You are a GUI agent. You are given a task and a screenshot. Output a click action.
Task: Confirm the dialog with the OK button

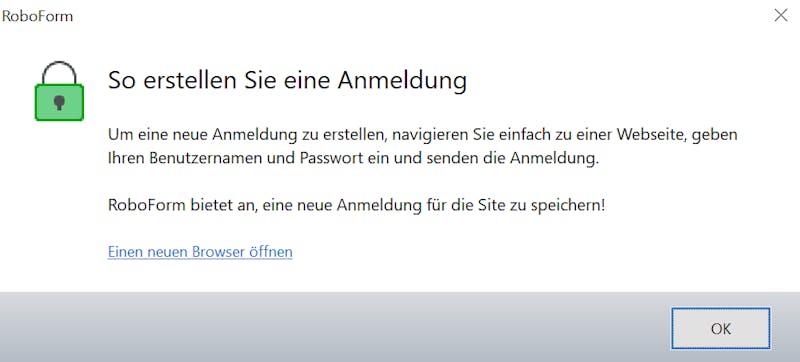(x=720, y=328)
